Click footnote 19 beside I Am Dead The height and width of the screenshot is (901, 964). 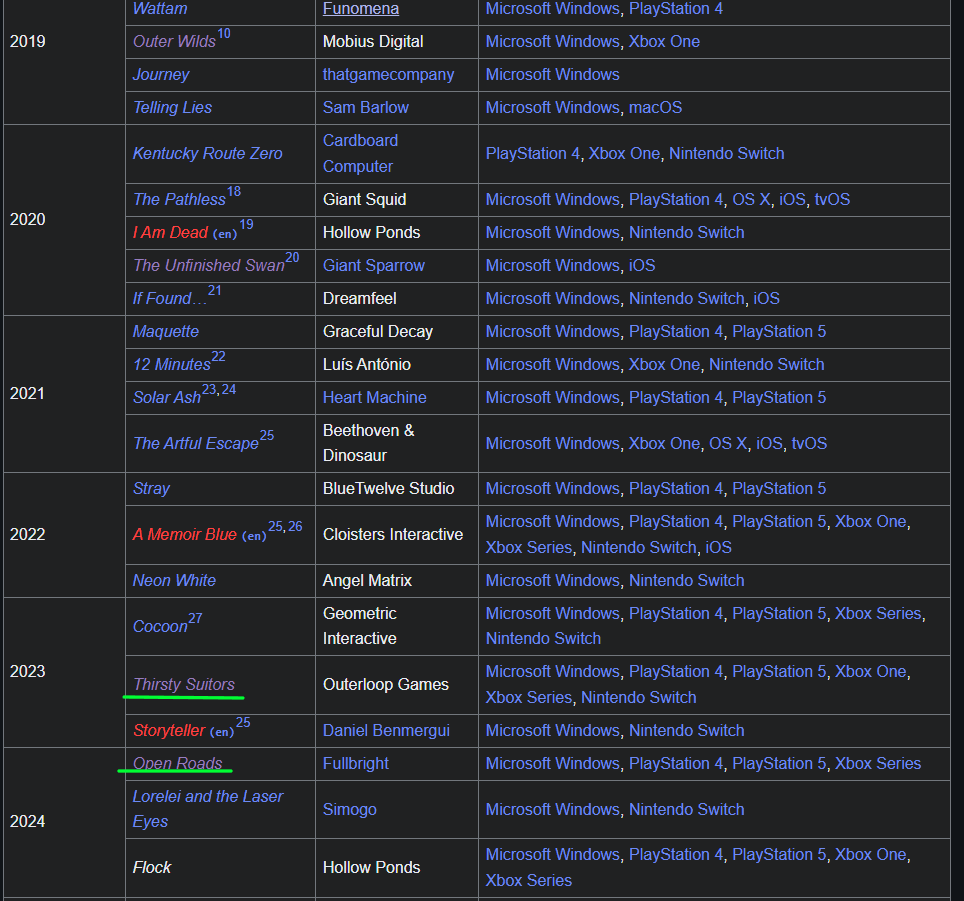[246, 225]
